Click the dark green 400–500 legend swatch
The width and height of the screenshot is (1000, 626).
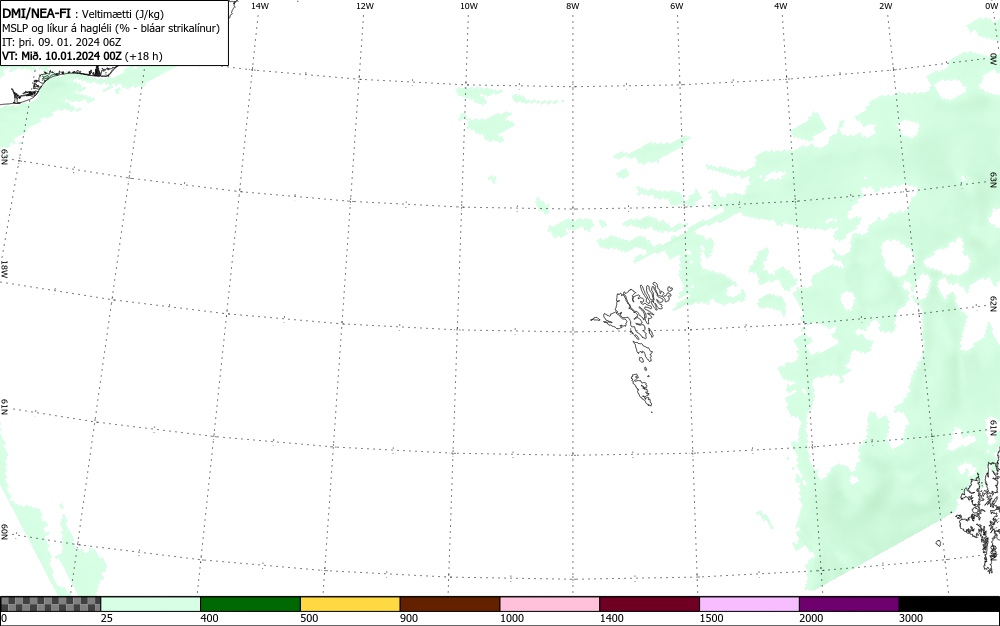click(250, 604)
